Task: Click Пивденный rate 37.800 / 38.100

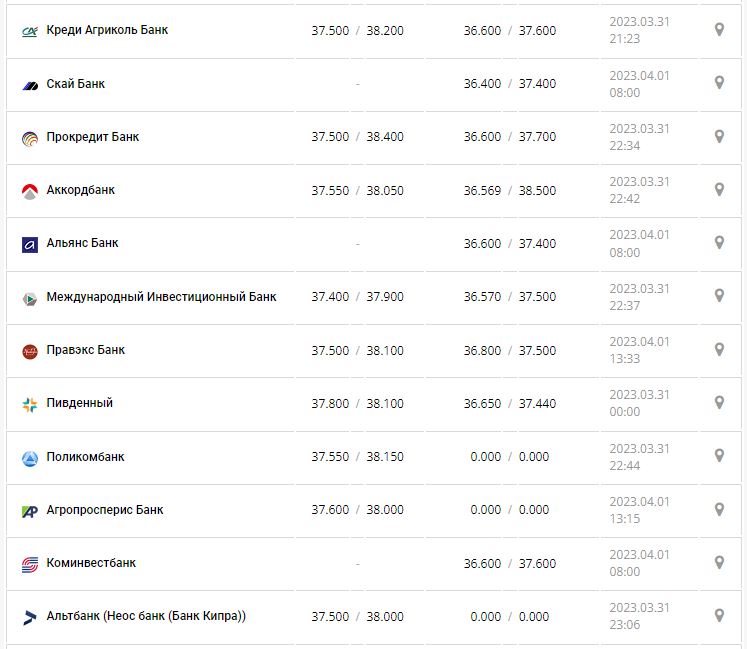Action: click(357, 403)
